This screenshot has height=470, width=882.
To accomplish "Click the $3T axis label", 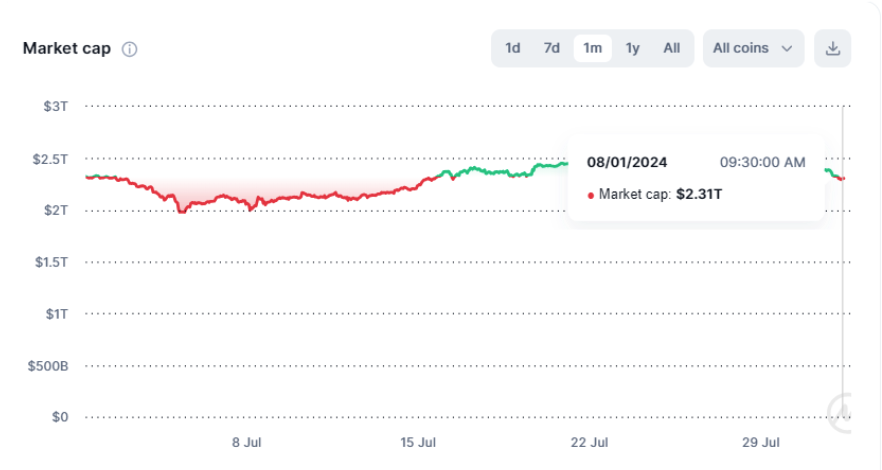I will coord(55,106).
